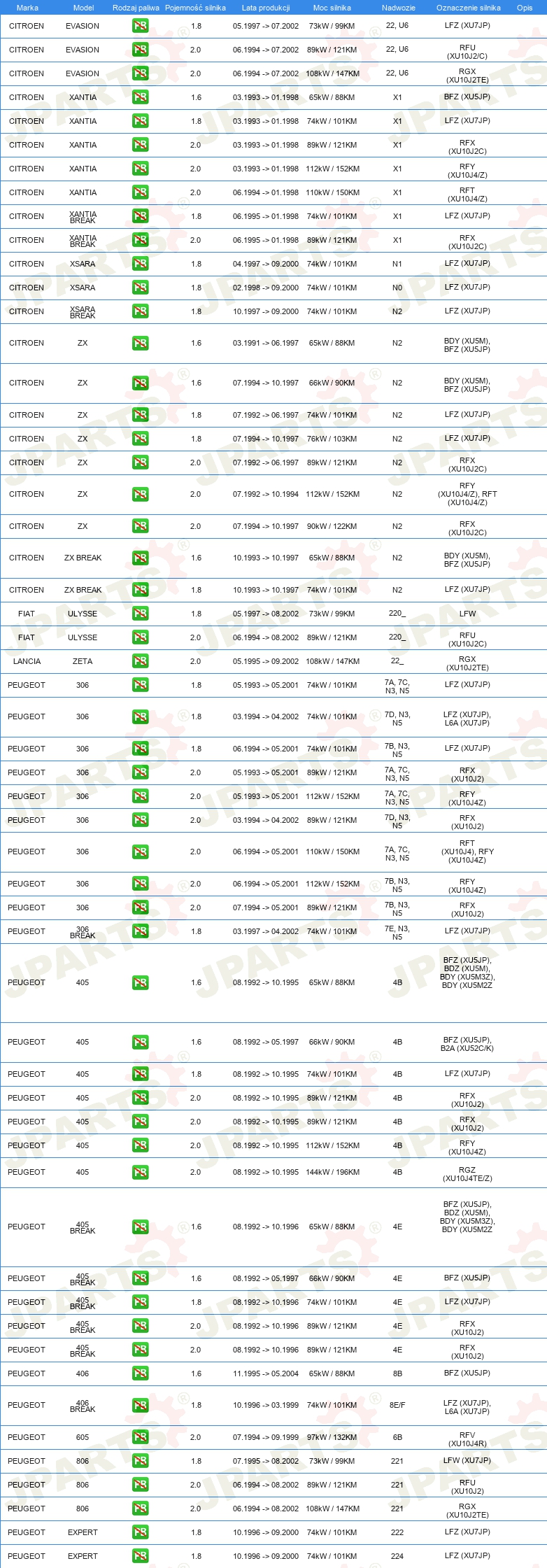
Task: Click the 76kW / 103KM power cell
Action: tap(332, 439)
